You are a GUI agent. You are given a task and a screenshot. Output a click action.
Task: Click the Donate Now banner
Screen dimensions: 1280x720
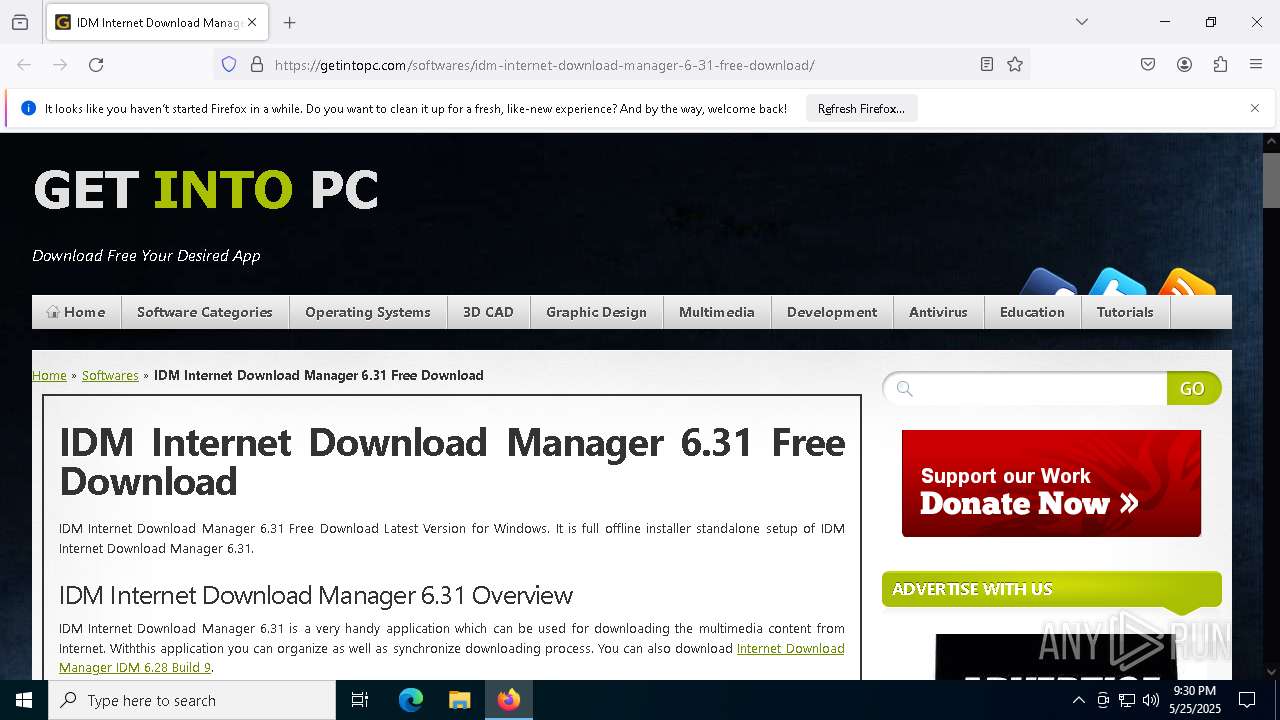(1051, 484)
